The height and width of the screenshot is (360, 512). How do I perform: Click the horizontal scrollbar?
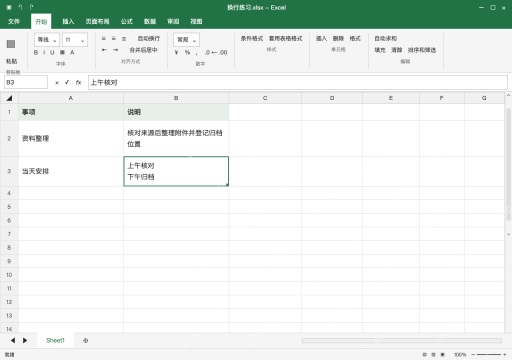click(x=402, y=341)
